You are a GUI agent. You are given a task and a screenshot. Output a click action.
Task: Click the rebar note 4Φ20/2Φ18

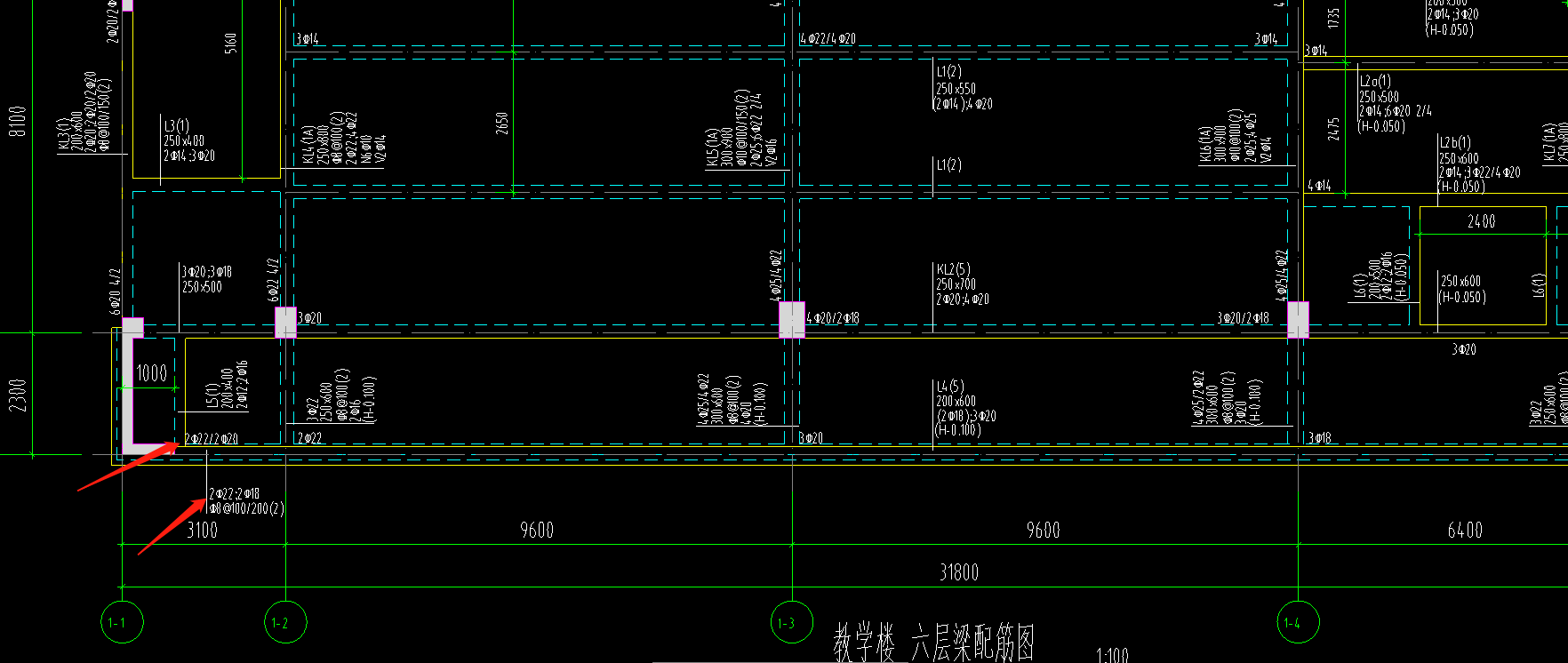point(833,317)
